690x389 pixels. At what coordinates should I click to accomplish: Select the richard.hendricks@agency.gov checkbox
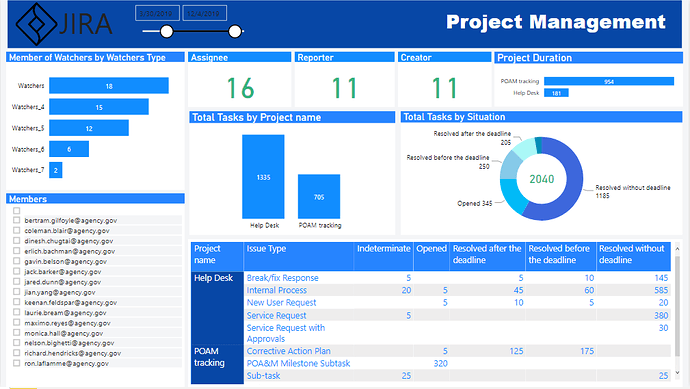(x=17, y=353)
